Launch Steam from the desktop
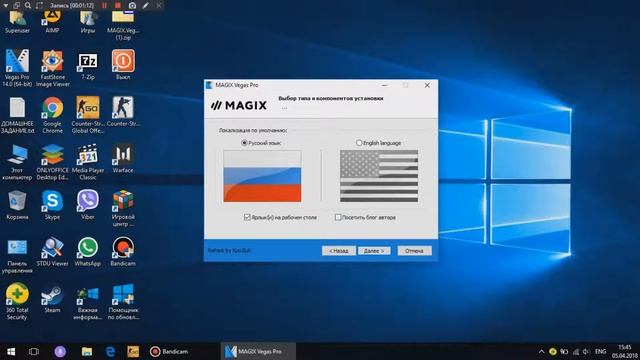 tap(52, 298)
